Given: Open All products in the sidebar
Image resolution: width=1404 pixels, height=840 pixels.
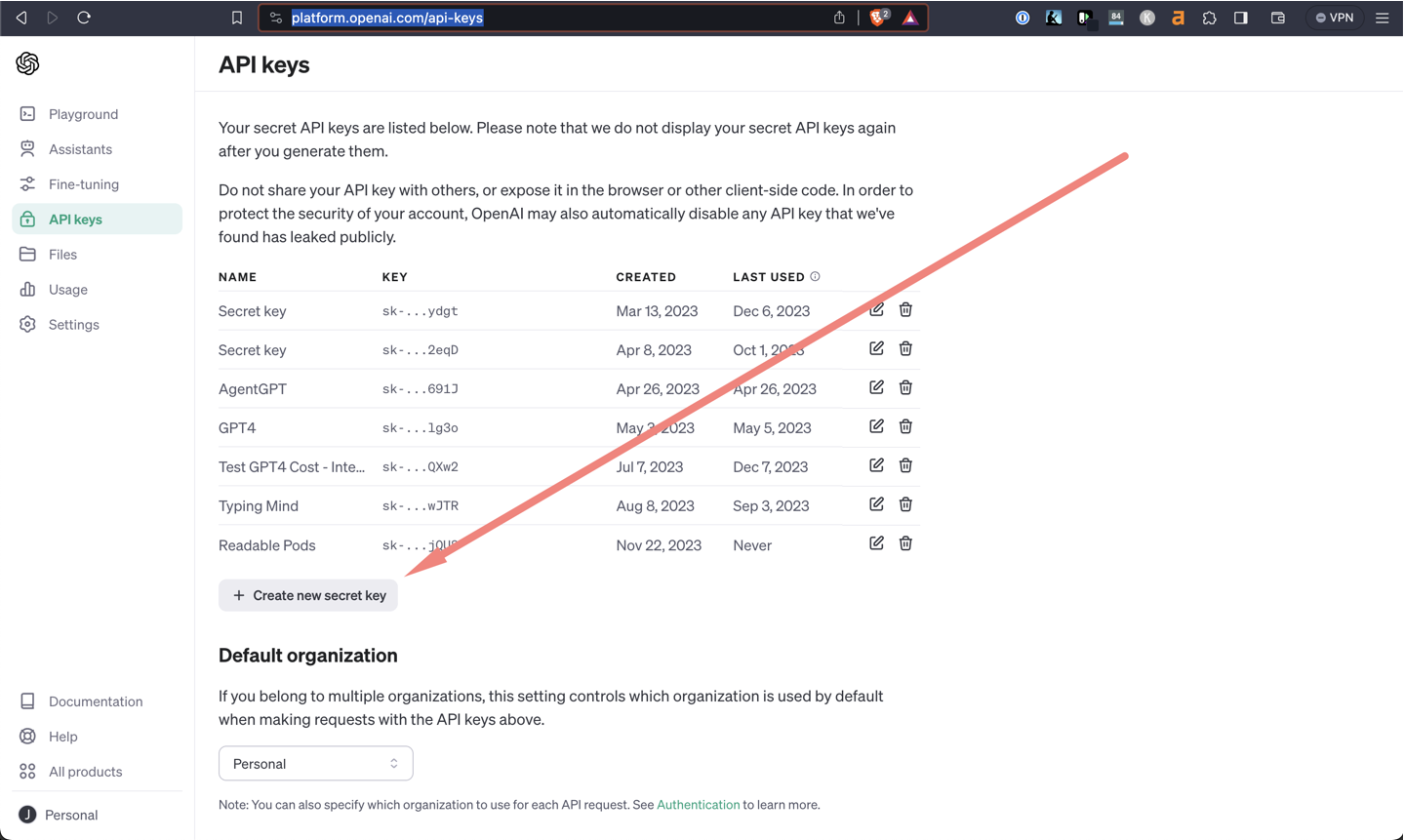Looking at the screenshot, I should 97,772.
